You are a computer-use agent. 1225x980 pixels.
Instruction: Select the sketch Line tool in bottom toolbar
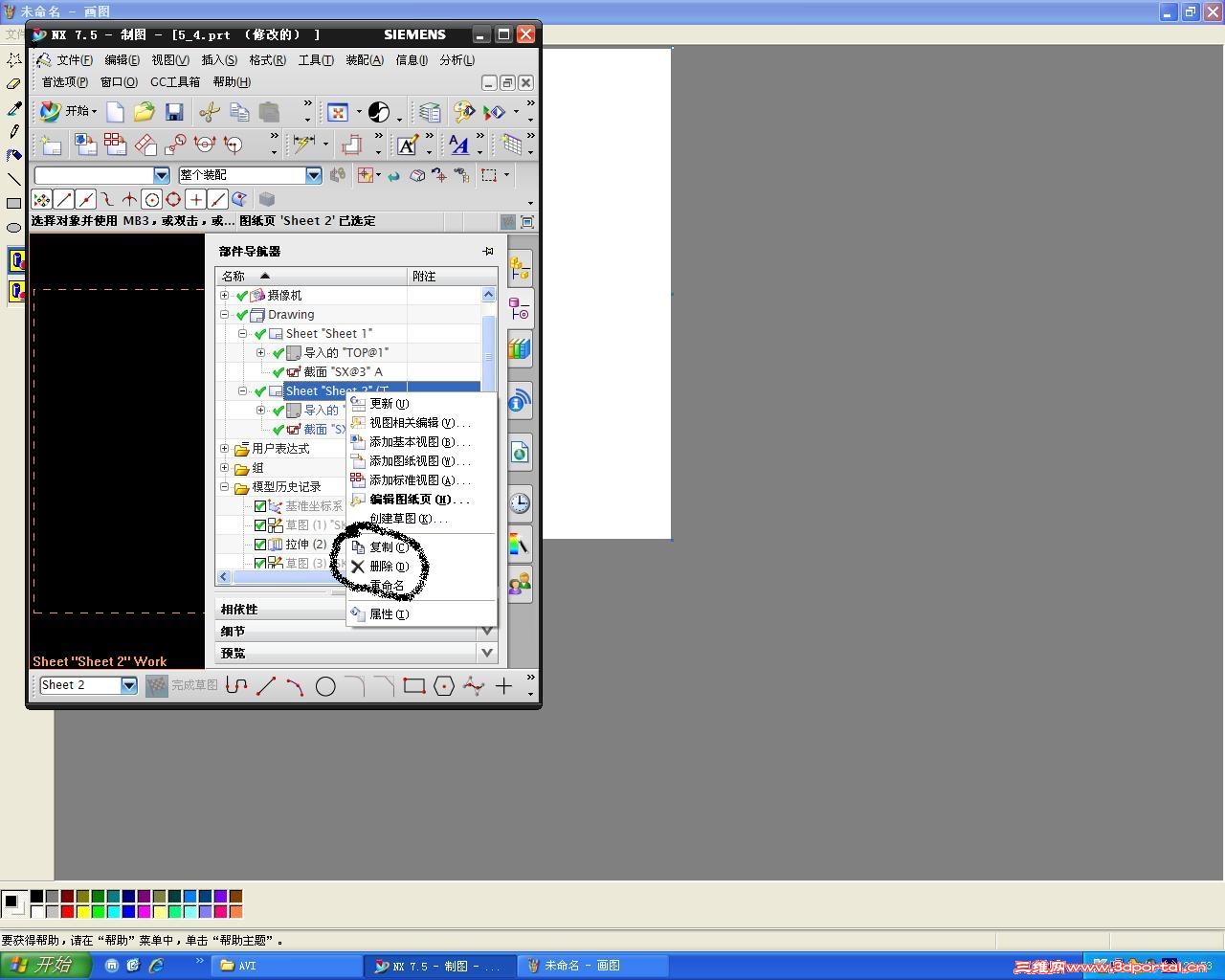tap(266, 685)
